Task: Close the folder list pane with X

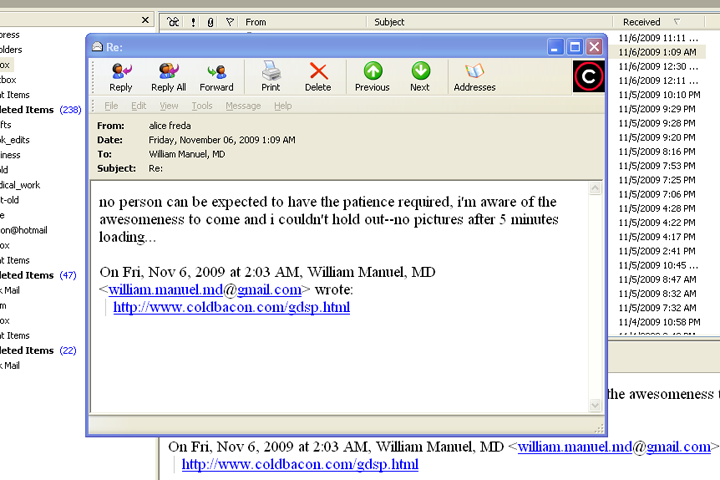Action: pos(145,20)
